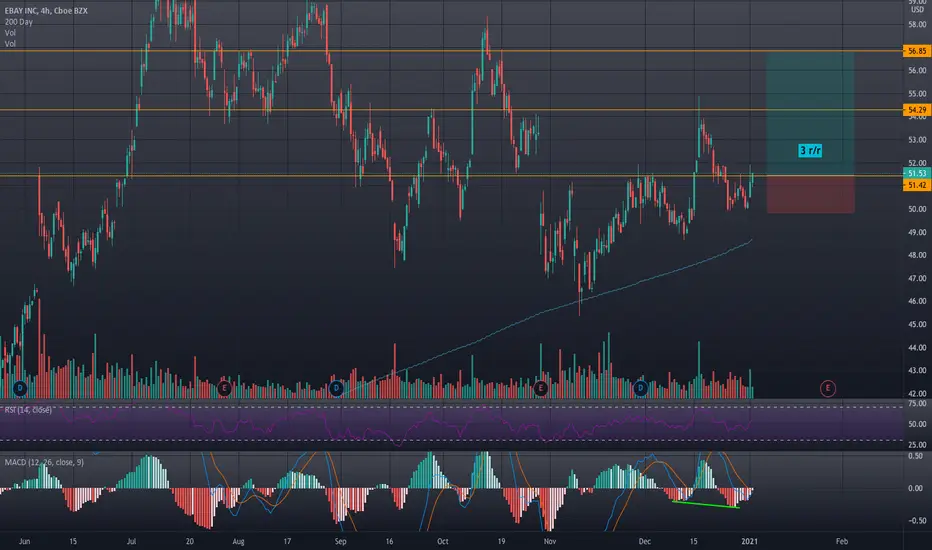Click the 'Sep' label on the time axis
This screenshot has height=550, width=932.
pos(341,541)
